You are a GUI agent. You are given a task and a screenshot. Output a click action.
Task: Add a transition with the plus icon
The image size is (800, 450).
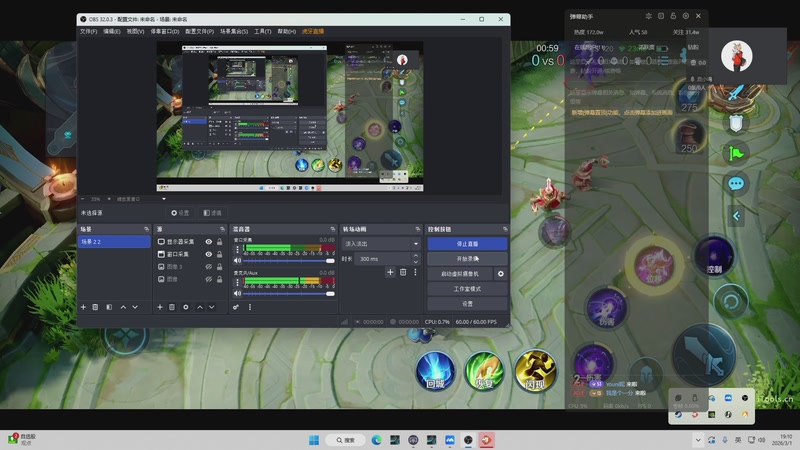(x=390, y=272)
